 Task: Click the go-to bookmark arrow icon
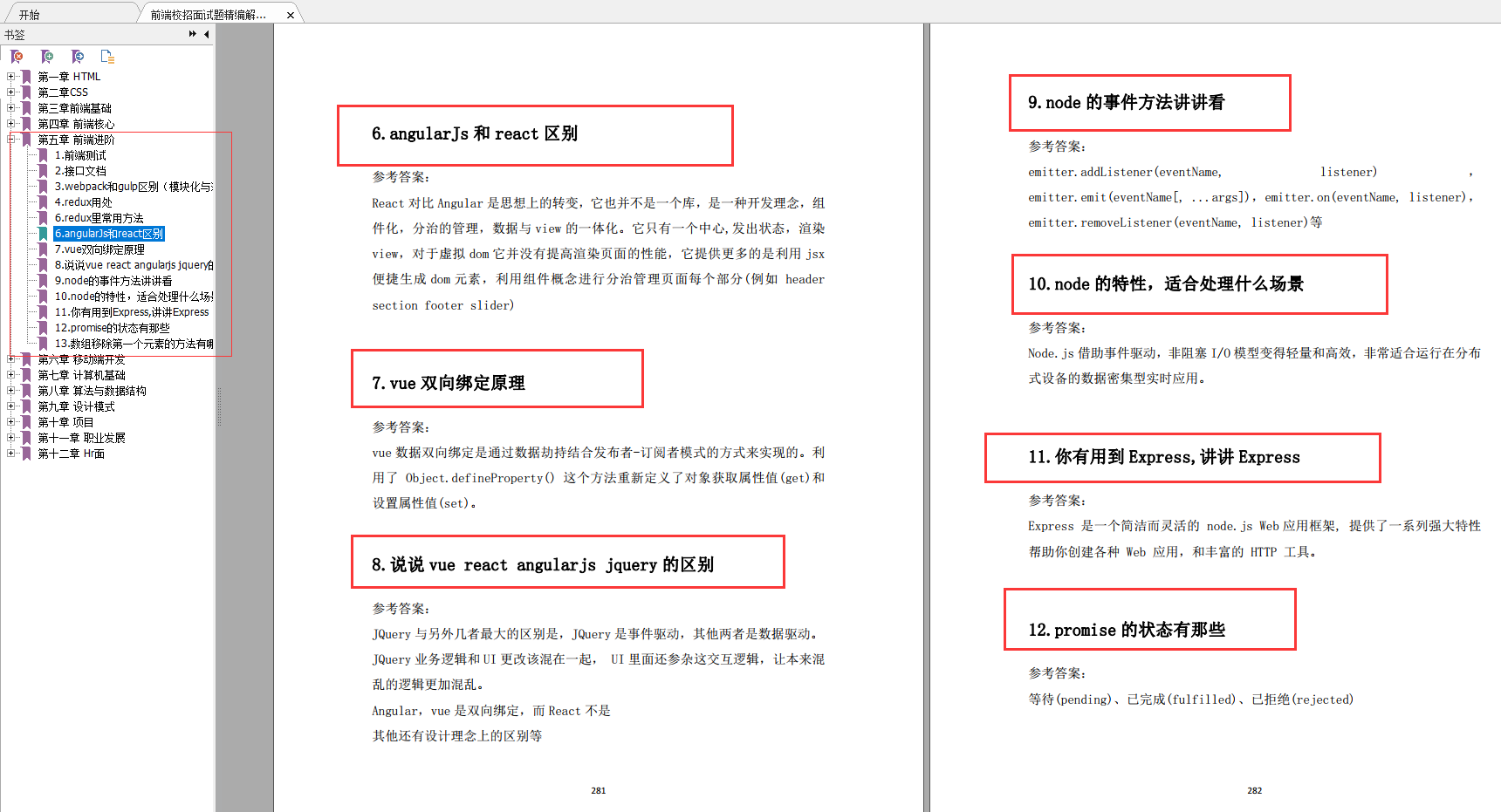[x=78, y=57]
